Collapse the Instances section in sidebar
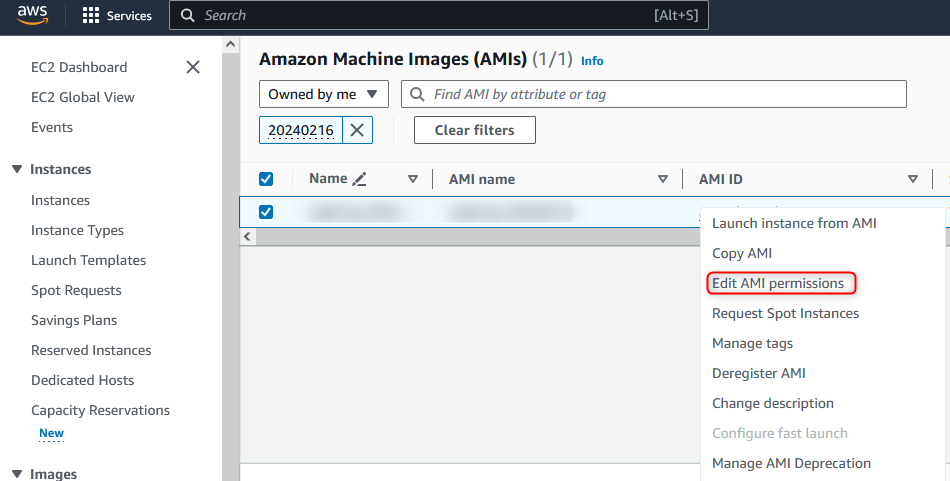950x481 pixels. point(17,169)
